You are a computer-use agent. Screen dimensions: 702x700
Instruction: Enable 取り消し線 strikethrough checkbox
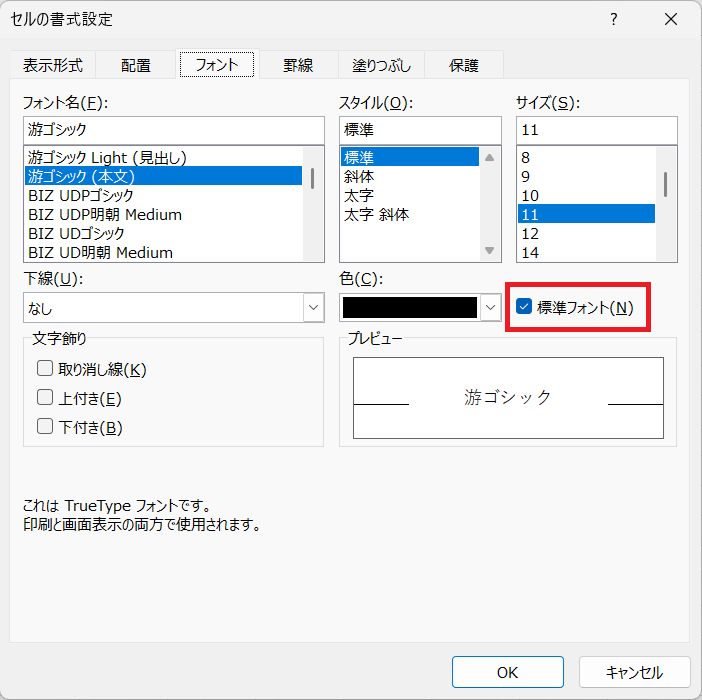point(45,369)
